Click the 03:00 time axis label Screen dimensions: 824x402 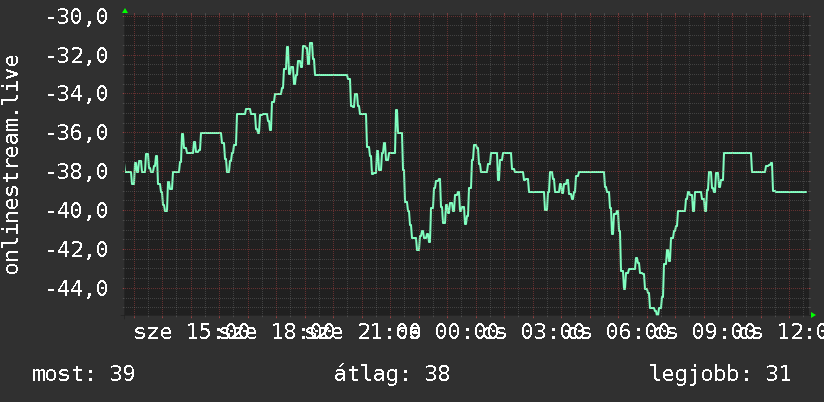point(552,332)
